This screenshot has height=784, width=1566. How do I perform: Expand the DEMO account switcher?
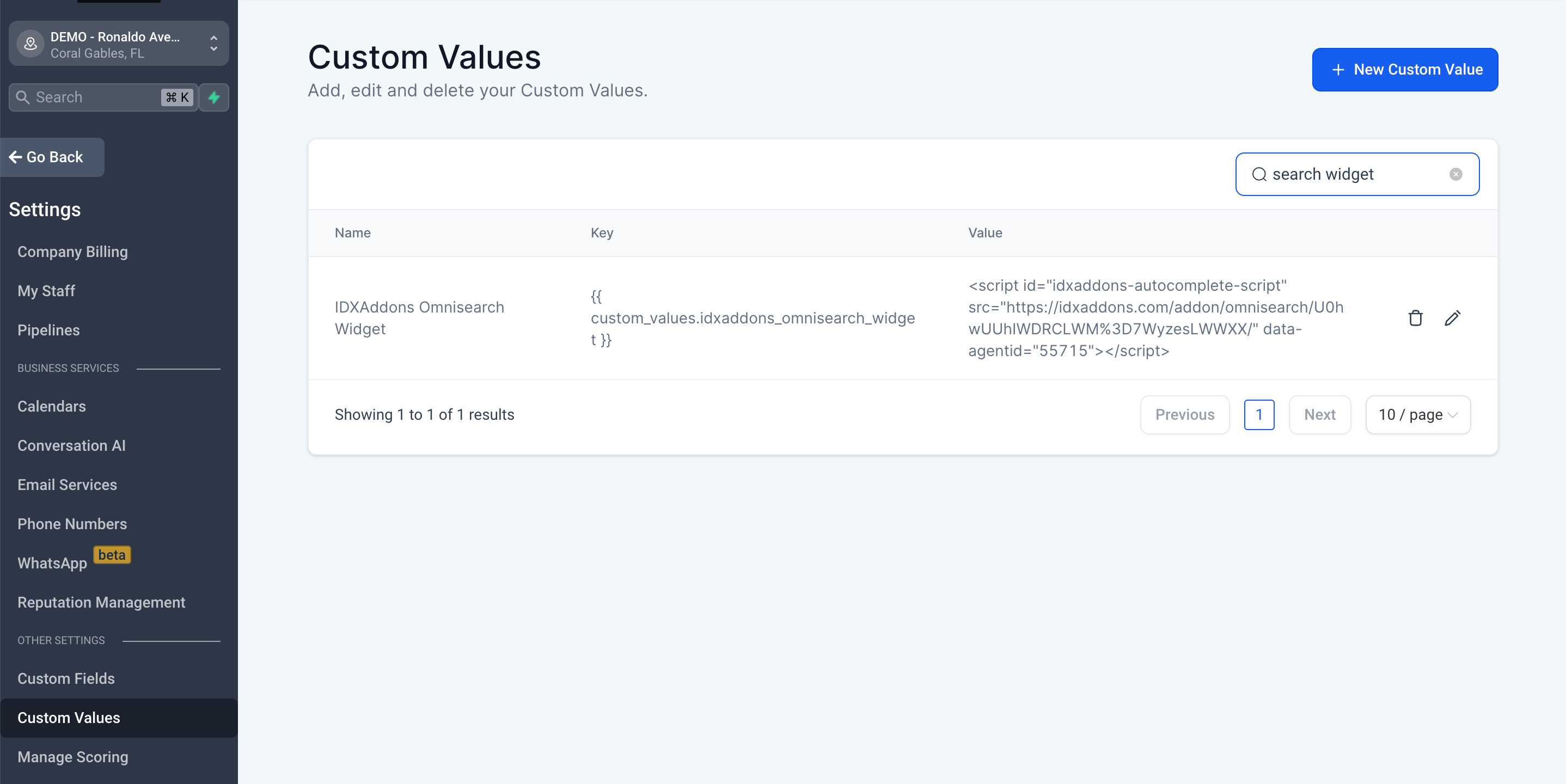[x=213, y=44]
